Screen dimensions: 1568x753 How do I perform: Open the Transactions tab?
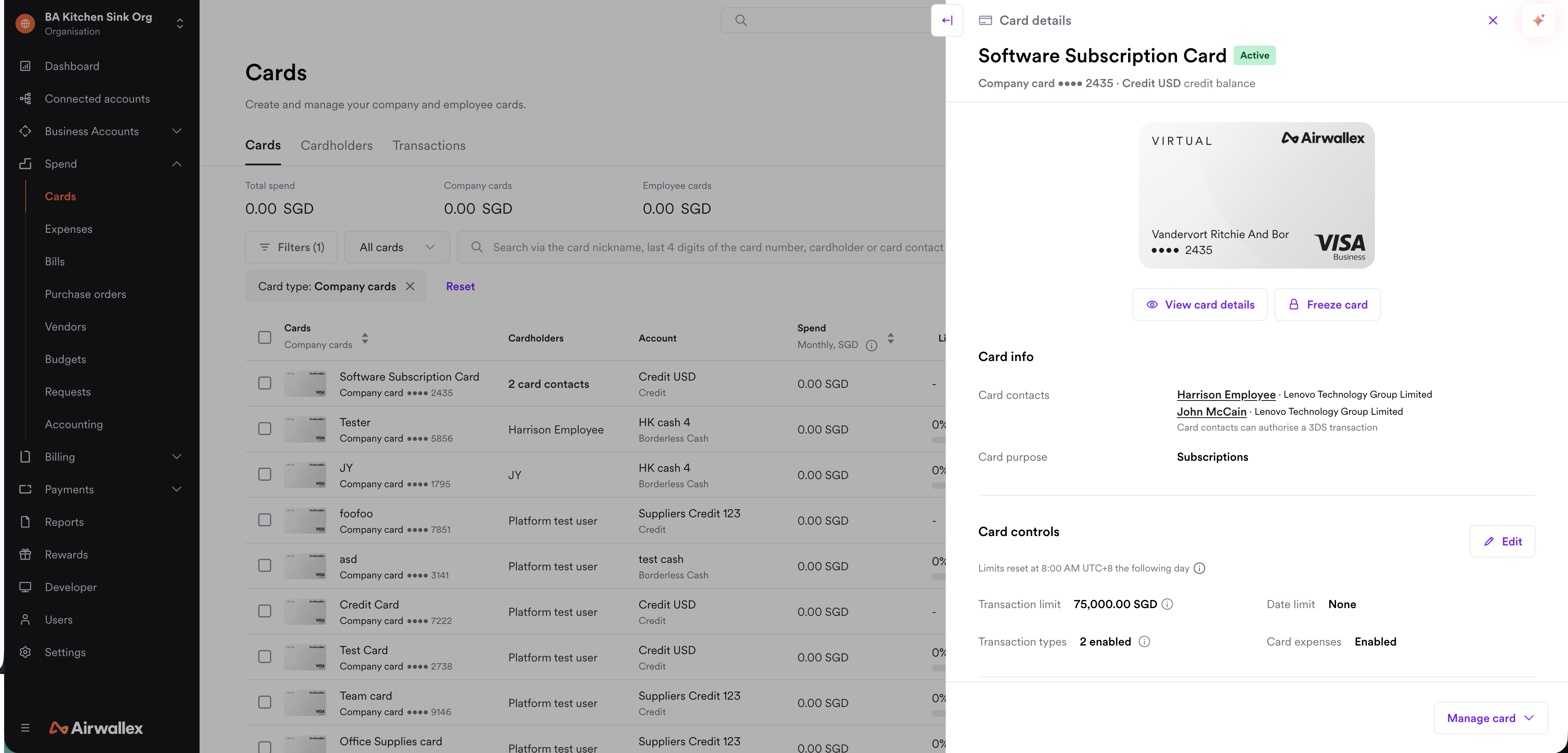point(429,145)
